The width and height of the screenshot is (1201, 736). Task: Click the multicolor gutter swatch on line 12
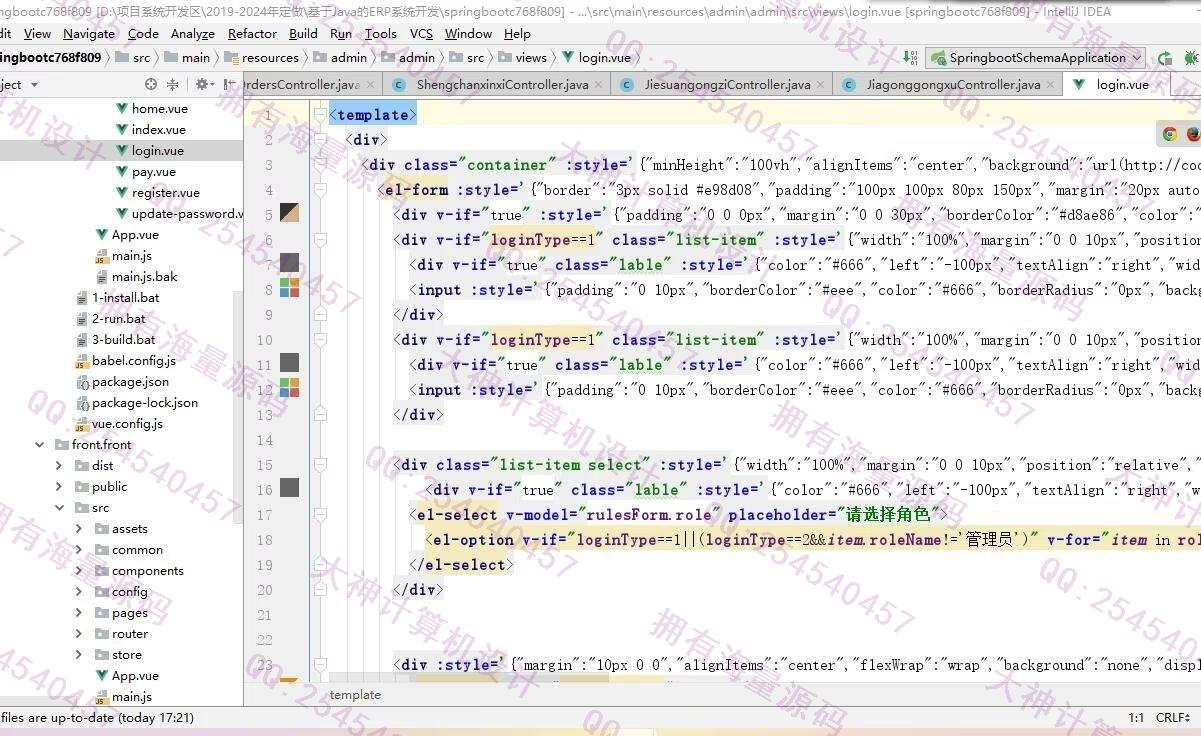pyautogui.click(x=289, y=387)
